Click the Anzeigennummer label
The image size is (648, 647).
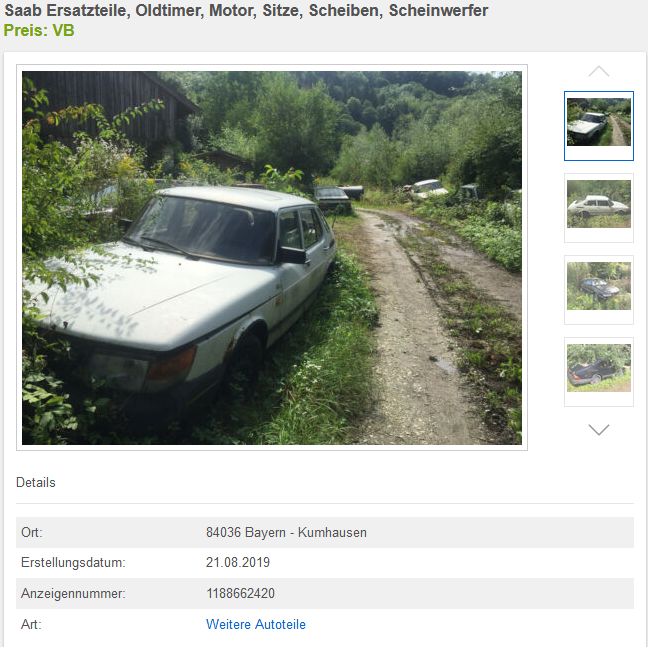coord(73,594)
